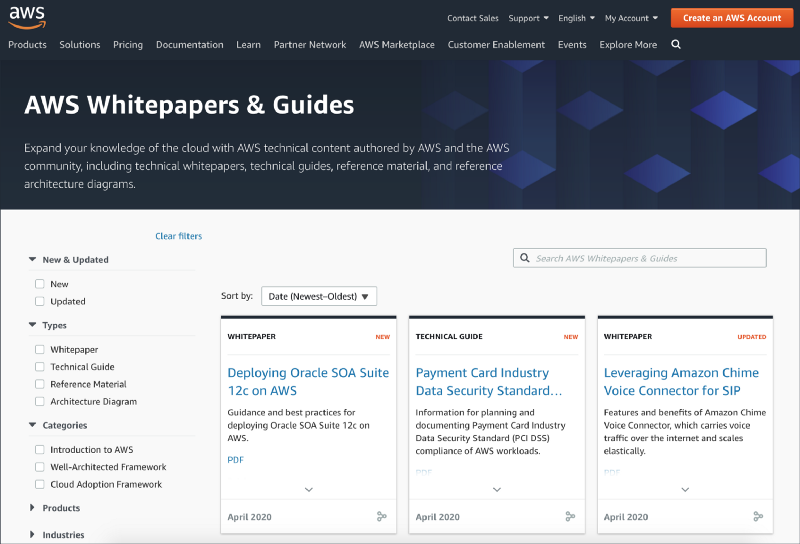The width and height of the screenshot is (800, 544).
Task: Click April 2020 date on Oracle SOA card
Action: 249,516
